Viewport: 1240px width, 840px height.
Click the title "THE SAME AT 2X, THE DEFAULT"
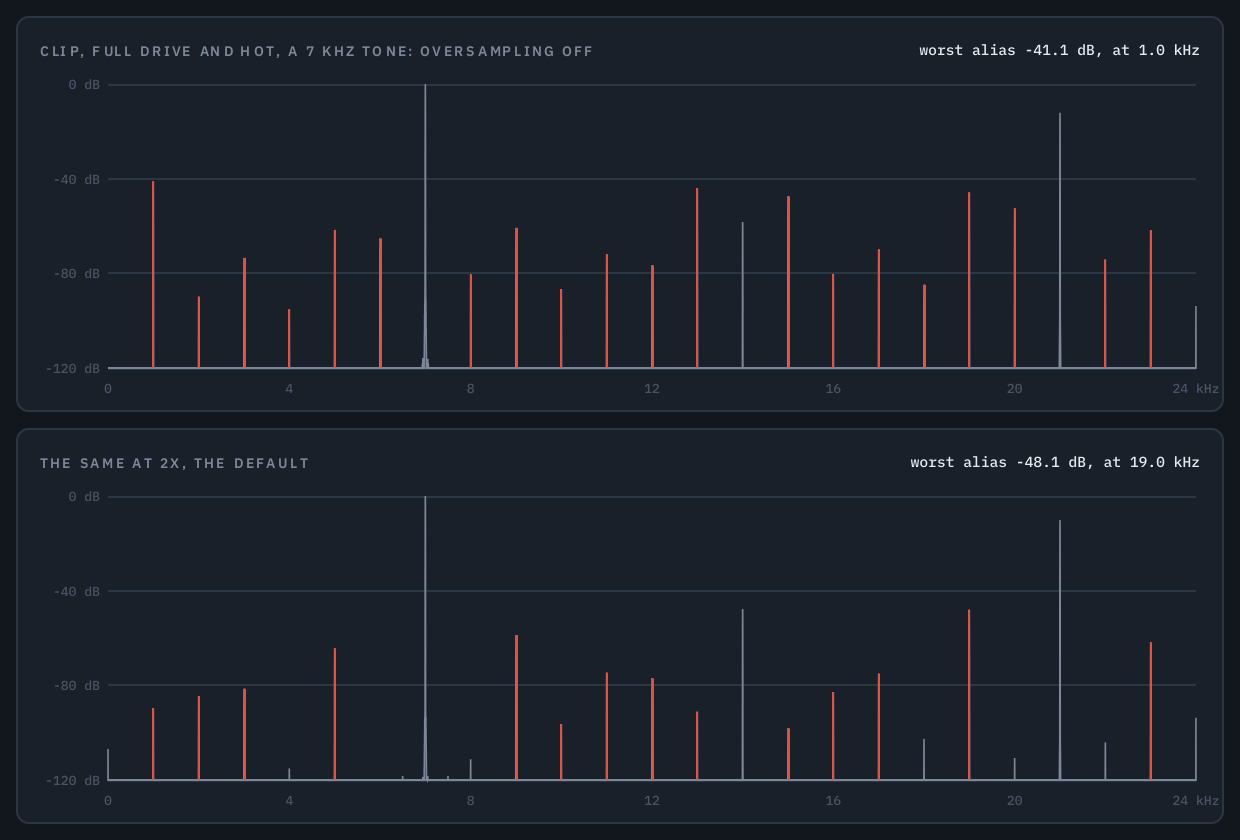click(x=175, y=463)
